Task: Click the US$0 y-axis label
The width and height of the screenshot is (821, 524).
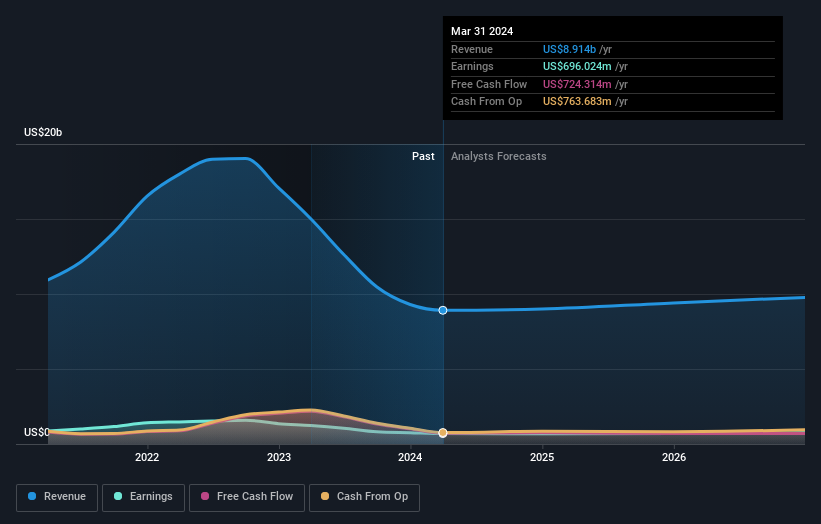Action: 36,432
